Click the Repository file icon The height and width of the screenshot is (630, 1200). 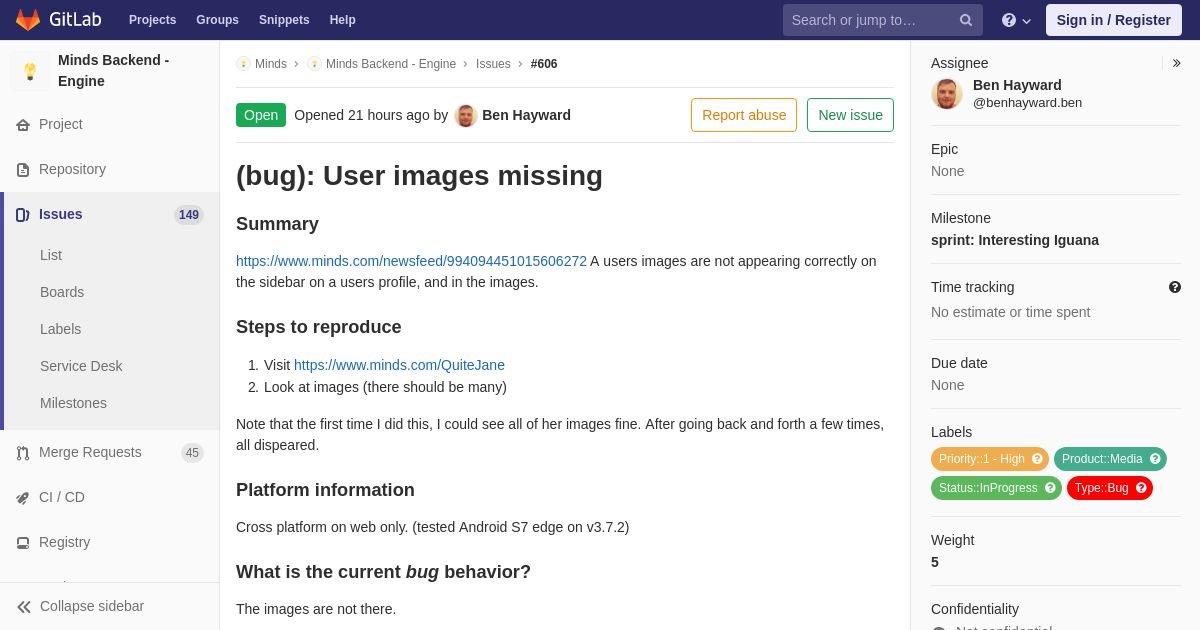pyautogui.click(x=23, y=170)
